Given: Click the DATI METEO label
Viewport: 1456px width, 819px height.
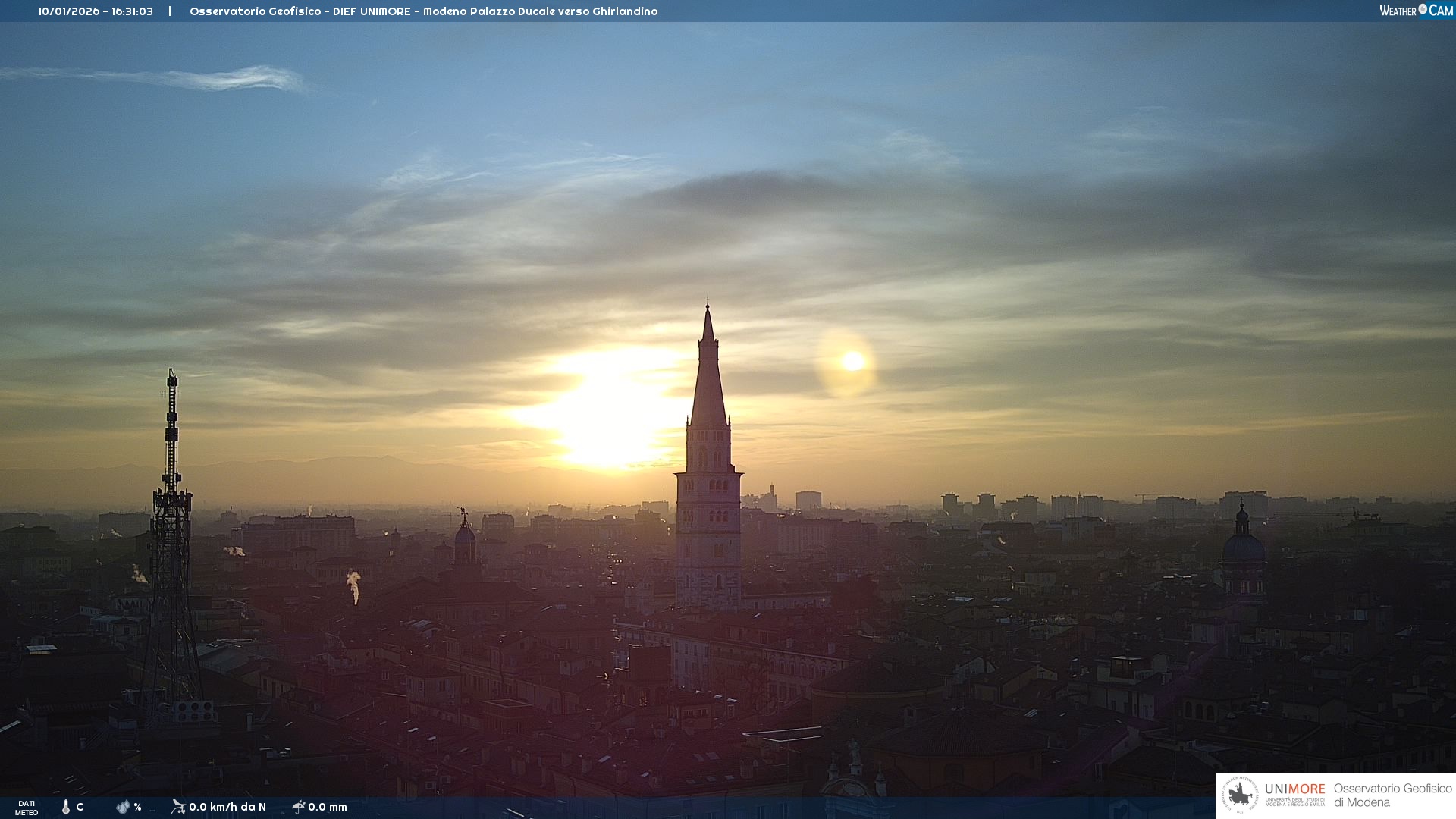Looking at the screenshot, I should tap(27, 808).
